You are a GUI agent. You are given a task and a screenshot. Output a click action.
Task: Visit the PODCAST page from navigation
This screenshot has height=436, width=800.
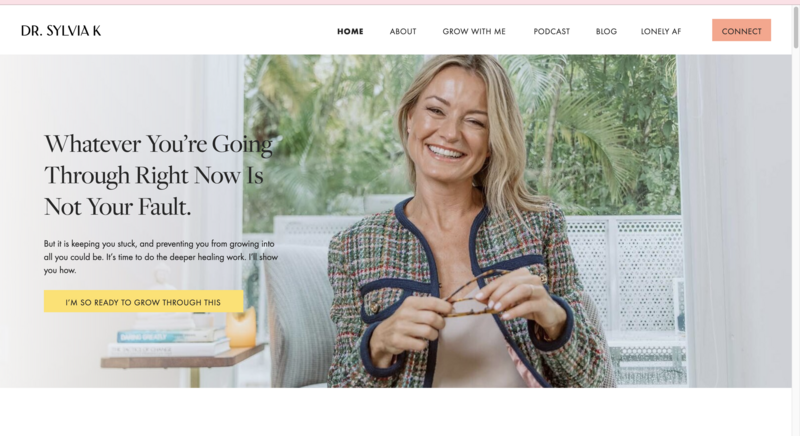click(552, 31)
